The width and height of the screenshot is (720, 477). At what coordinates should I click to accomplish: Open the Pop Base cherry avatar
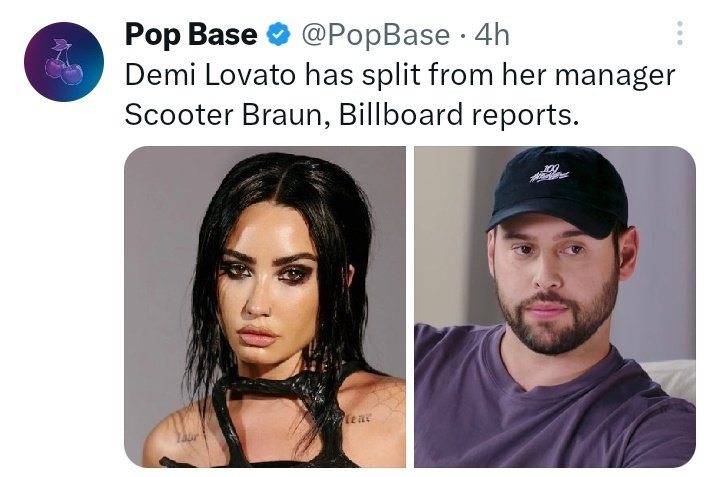point(64,62)
